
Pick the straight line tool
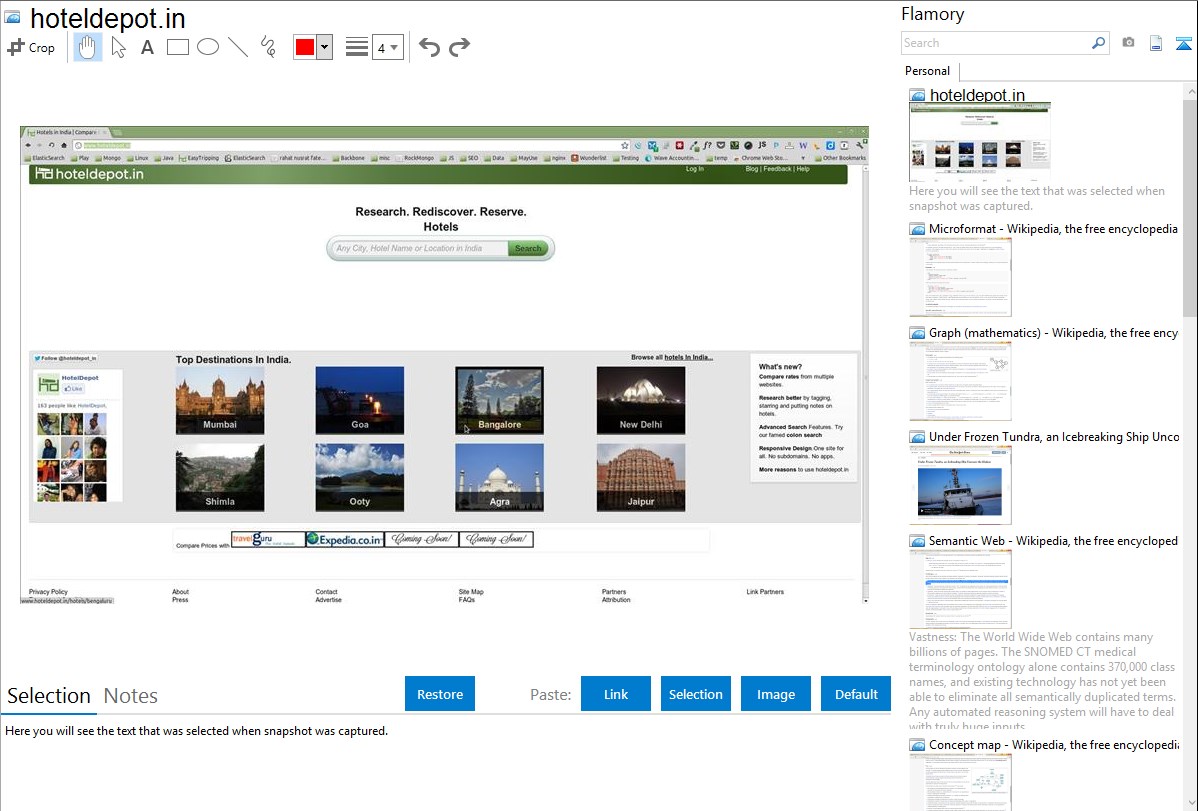tap(238, 47)
